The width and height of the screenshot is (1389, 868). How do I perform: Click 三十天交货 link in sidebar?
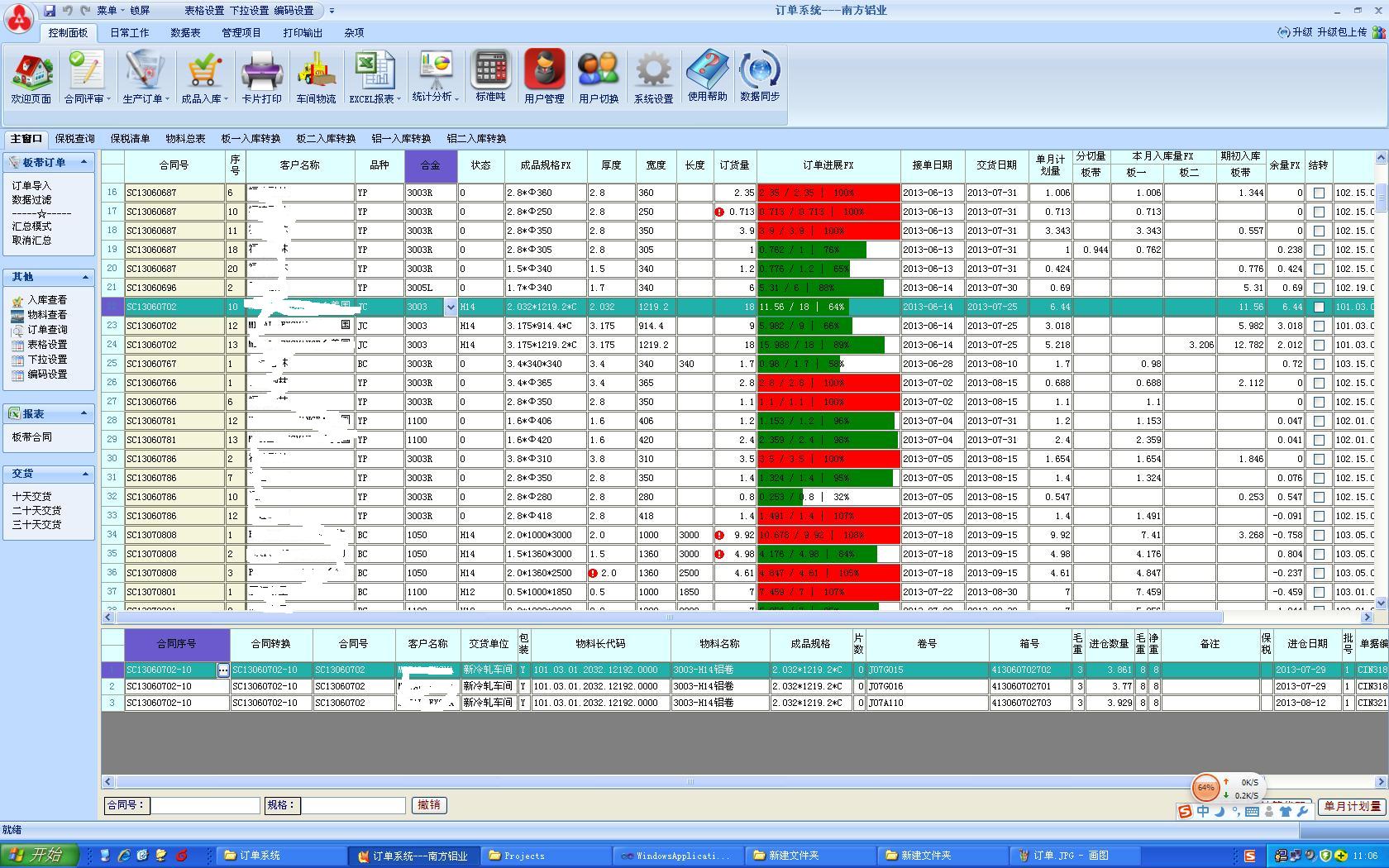click(x=36, y=525)
